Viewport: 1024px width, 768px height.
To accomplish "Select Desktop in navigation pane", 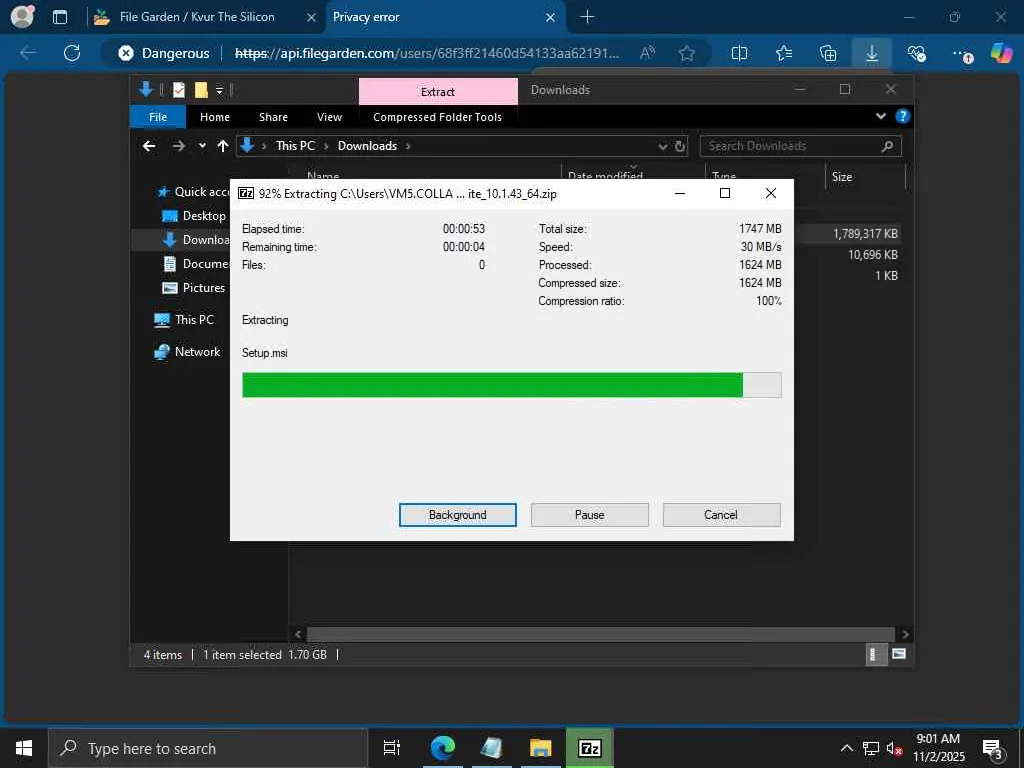I will click(x=194, y=216).
